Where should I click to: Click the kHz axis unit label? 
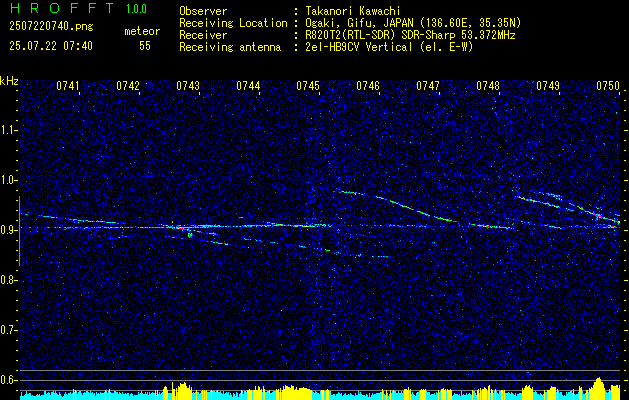click(x=9, y=81)
